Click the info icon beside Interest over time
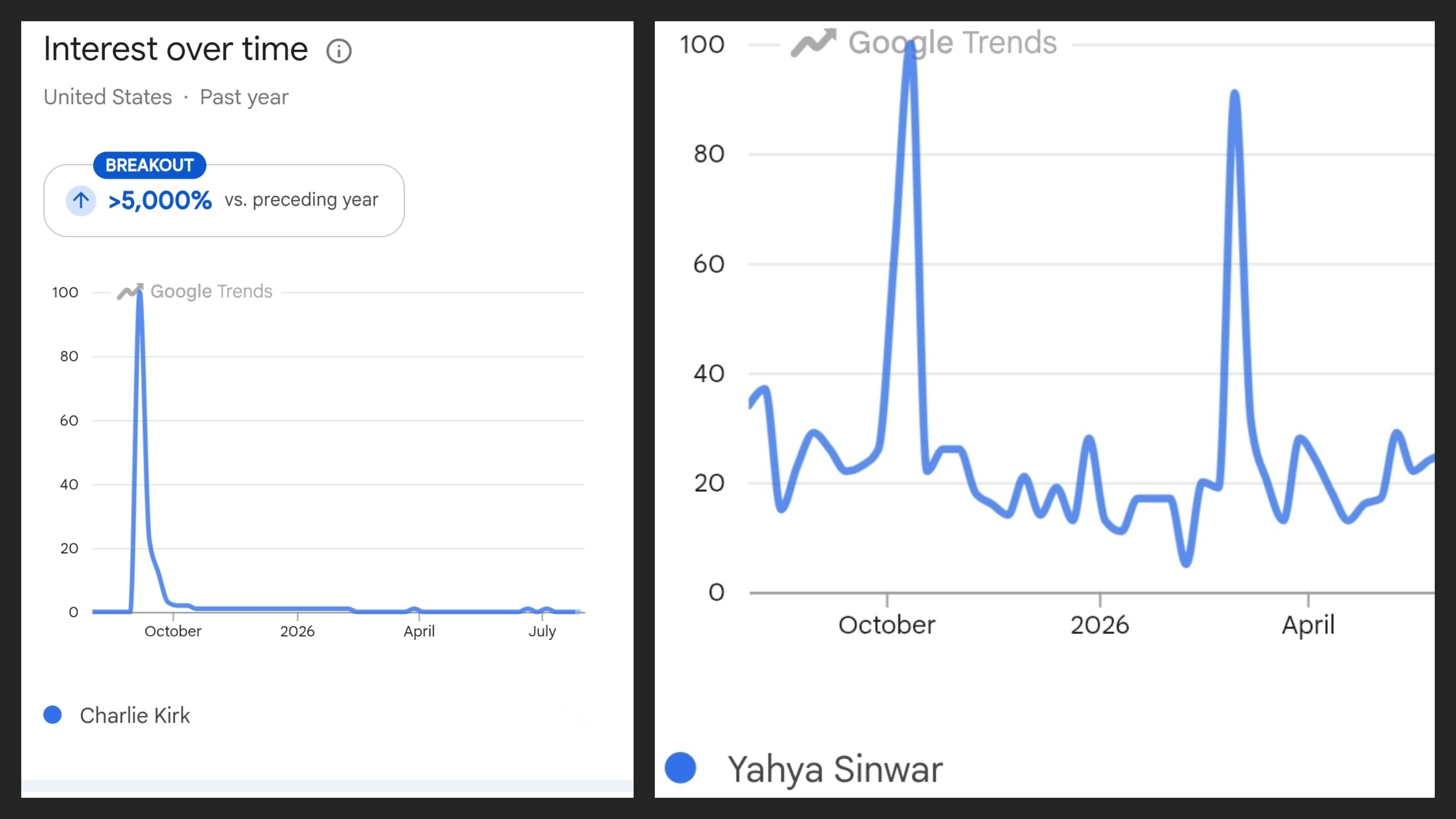1456x819 pixels. point(339,52)
